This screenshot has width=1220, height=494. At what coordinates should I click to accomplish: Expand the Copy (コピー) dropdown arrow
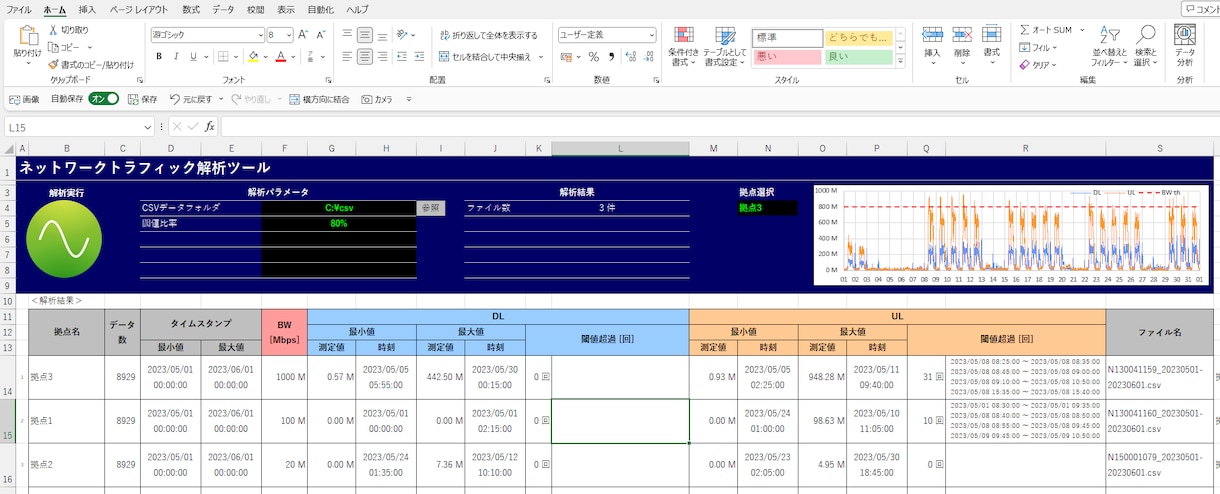coord(91,47)
